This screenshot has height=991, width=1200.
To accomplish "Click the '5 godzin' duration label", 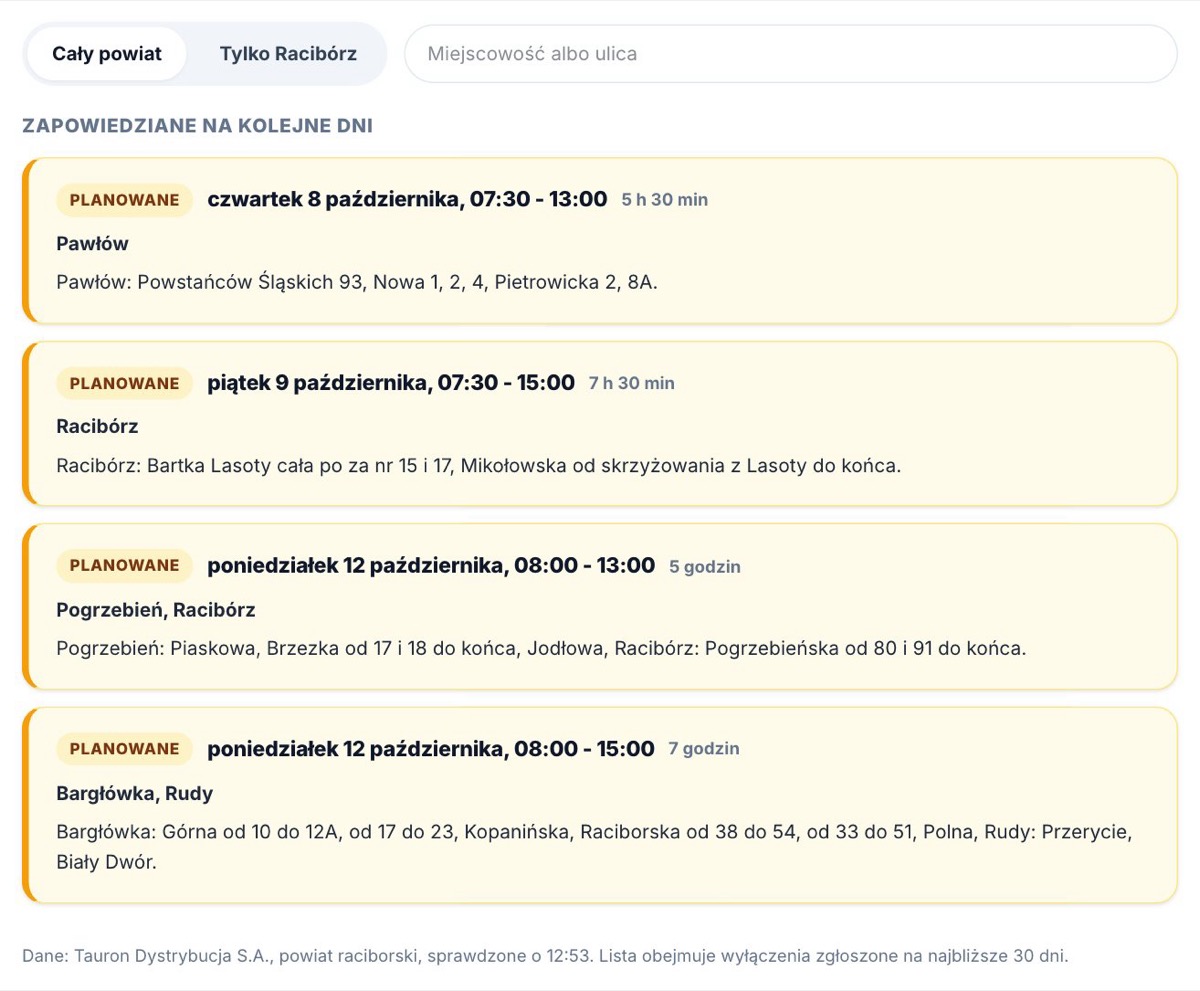I will [x=705, y=566].
